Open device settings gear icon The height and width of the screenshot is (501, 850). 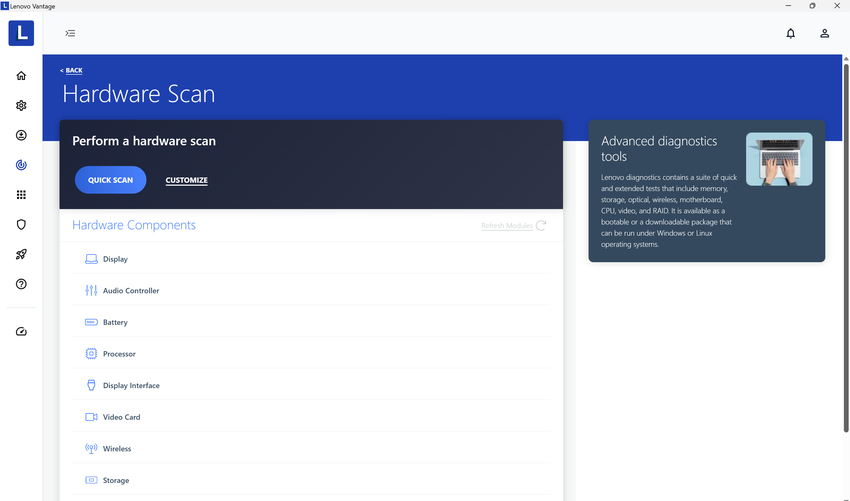coord(21,106)
